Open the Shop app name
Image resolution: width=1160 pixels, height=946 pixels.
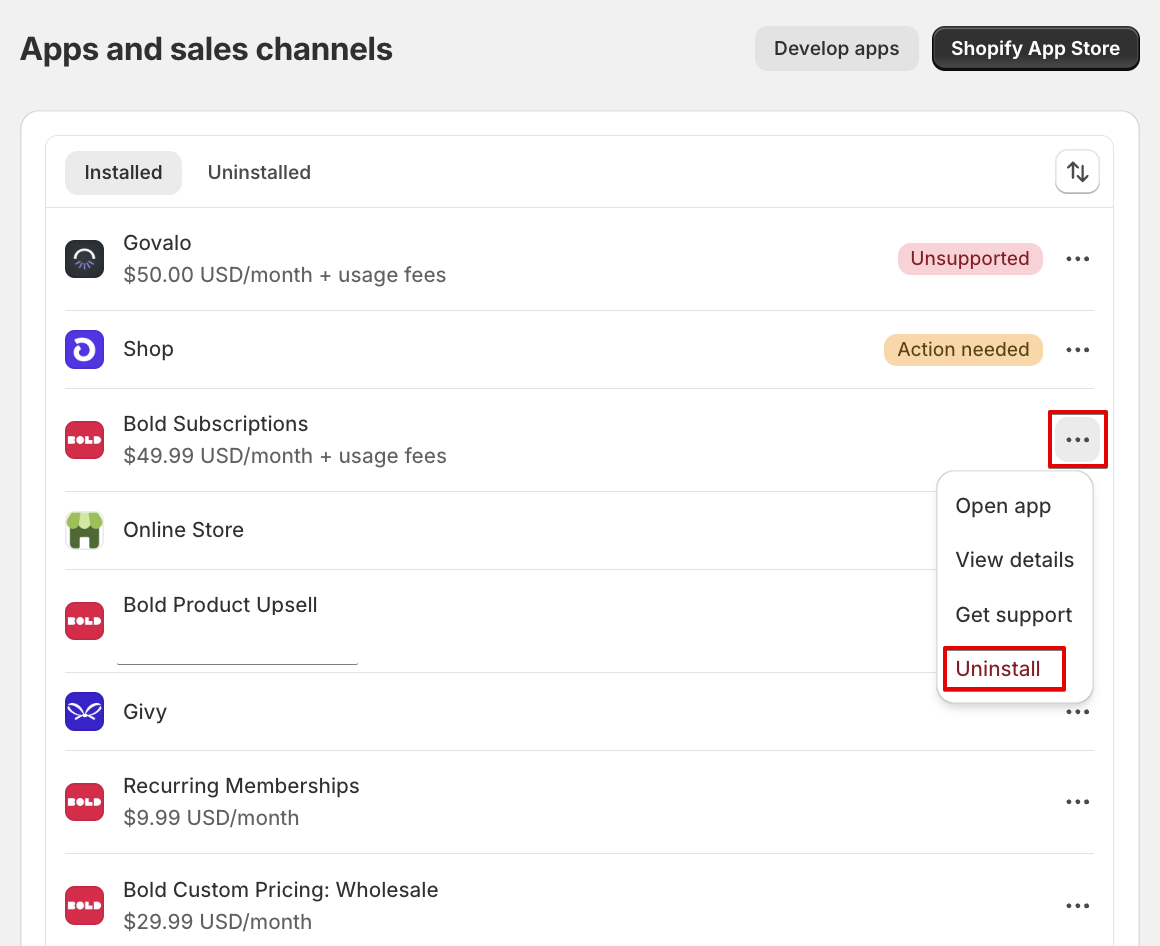pyautogui.click(x=148, y=349)
